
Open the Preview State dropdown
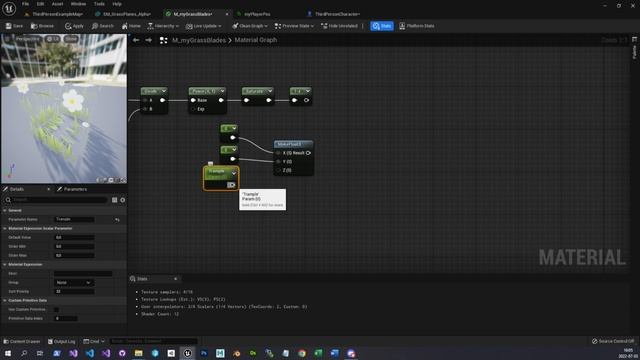(x=294, y=26)
